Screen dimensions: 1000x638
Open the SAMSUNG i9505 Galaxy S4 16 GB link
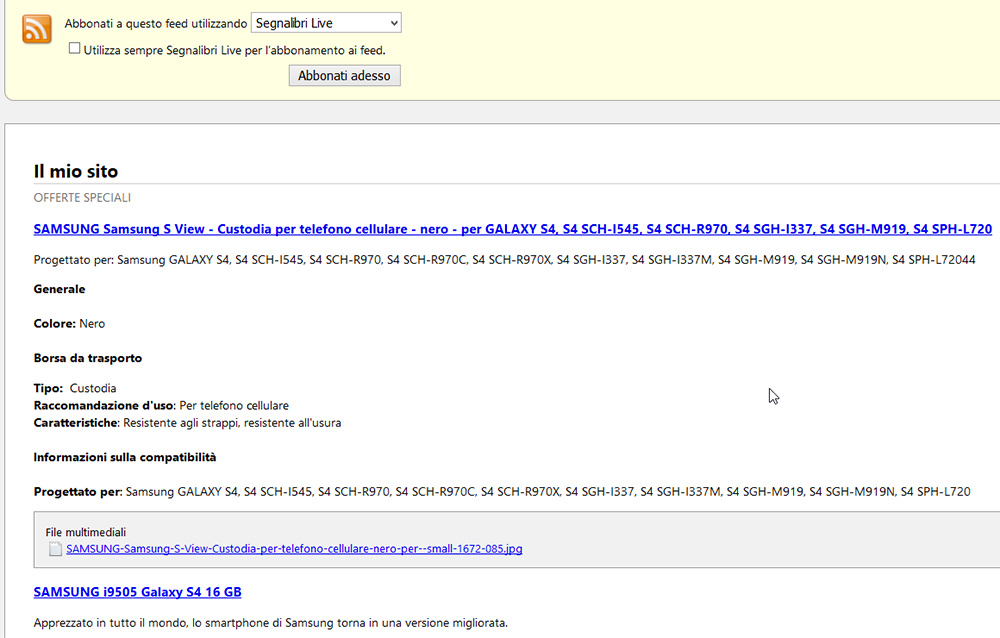[138, 592]
